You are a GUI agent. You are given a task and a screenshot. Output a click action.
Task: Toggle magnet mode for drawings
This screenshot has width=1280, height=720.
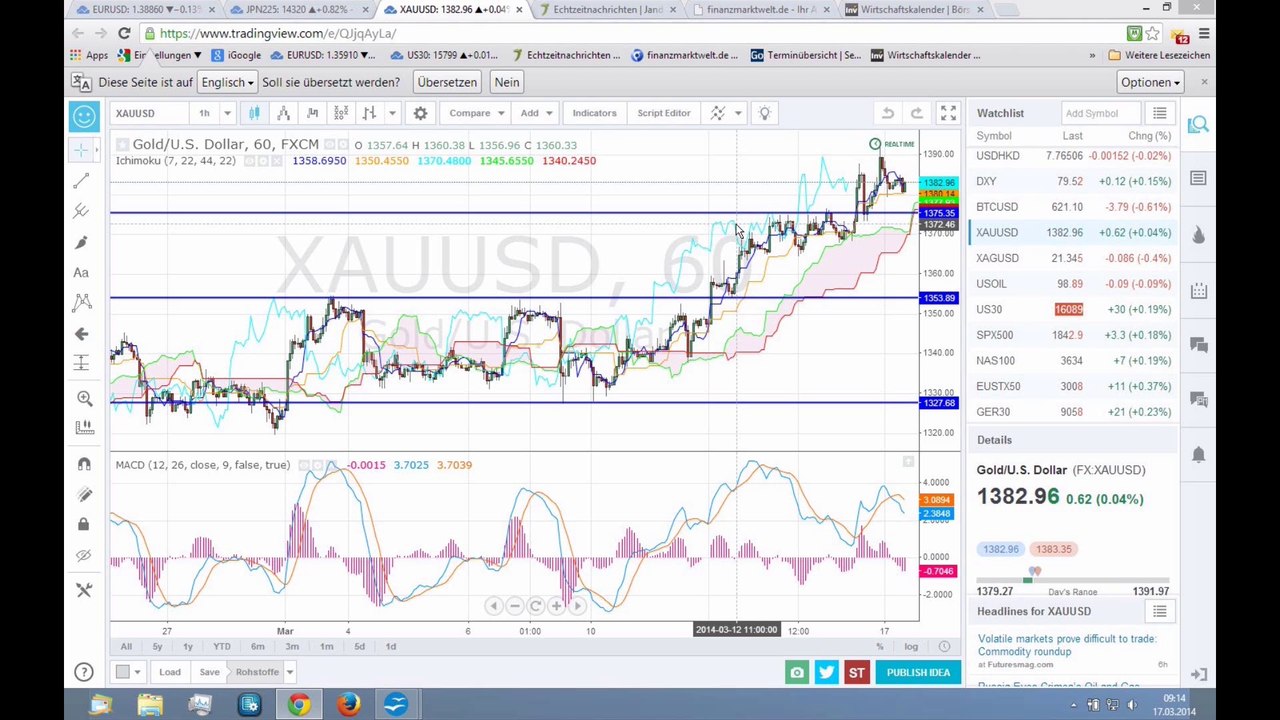click(x=84, y=464)
